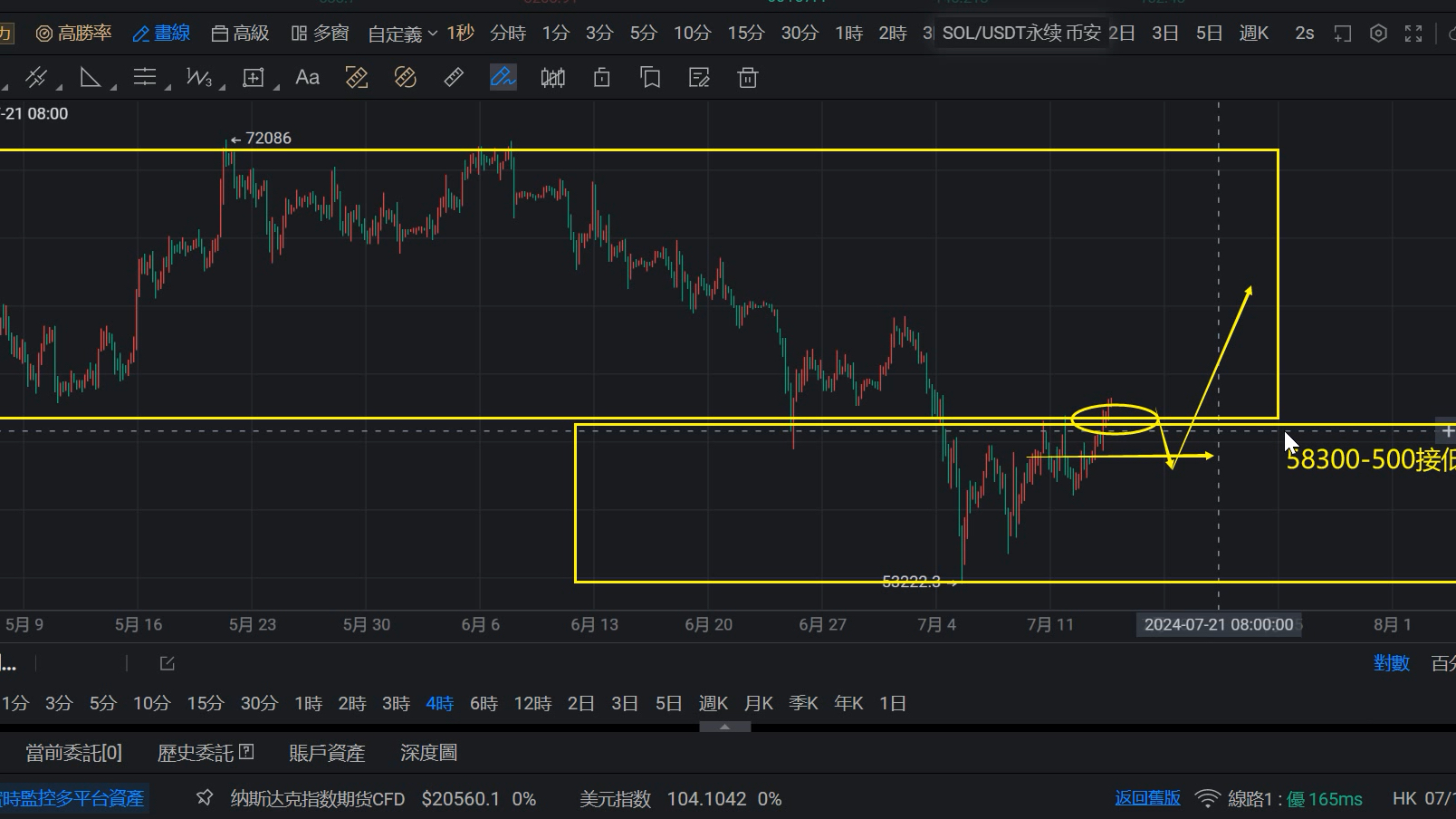Open the 歷史委託 tab
The width and height of the screenshot is (1456, 819).
tap(196, 753)
